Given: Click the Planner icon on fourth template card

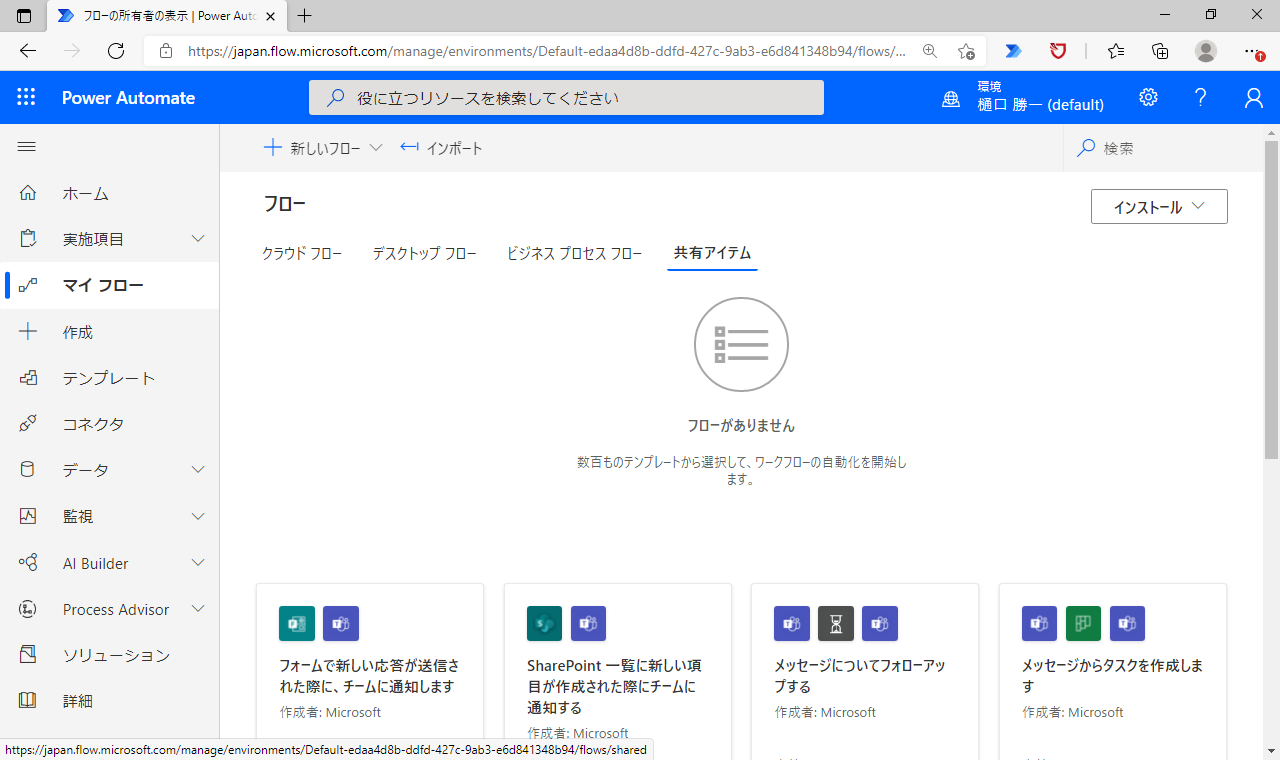Looking at the screenshot, I should [1083, 624].
